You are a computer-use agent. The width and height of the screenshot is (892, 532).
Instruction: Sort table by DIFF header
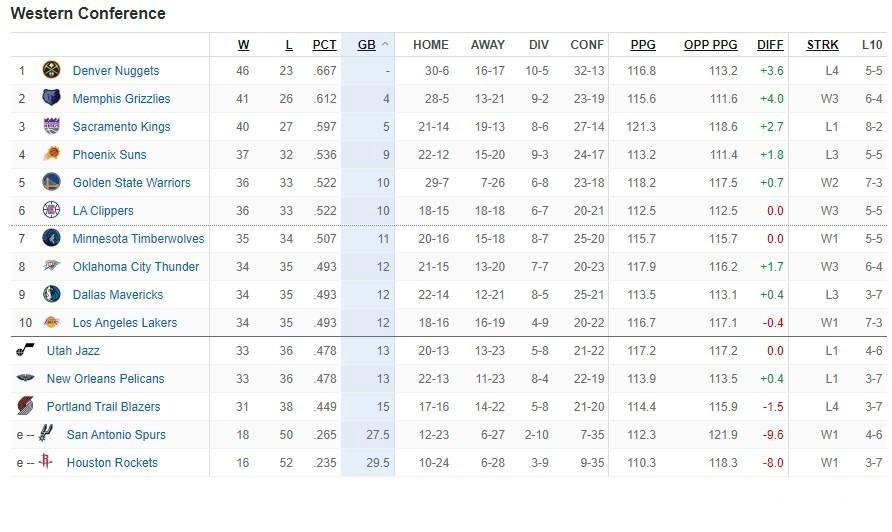coord(770,45)
